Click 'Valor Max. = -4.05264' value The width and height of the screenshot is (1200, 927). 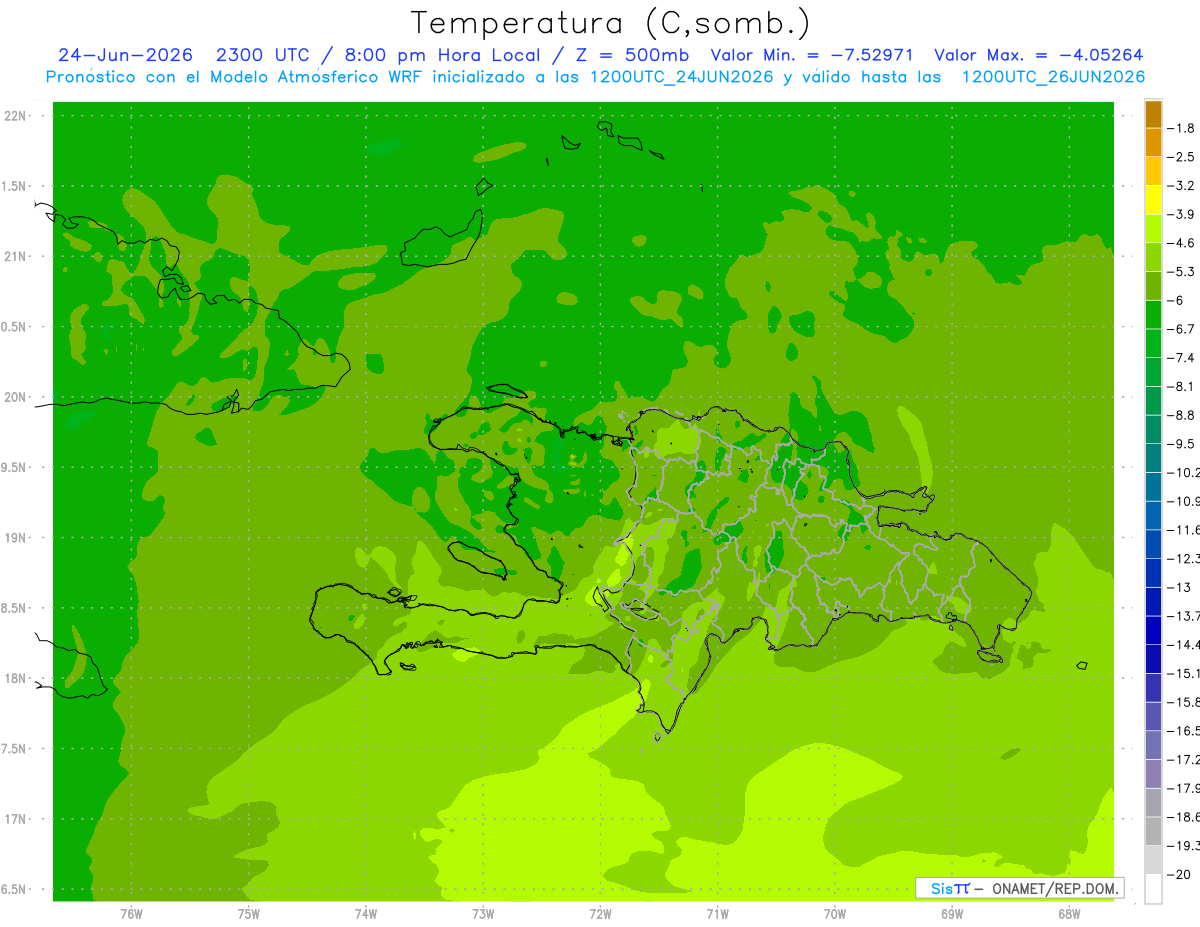1038,55
